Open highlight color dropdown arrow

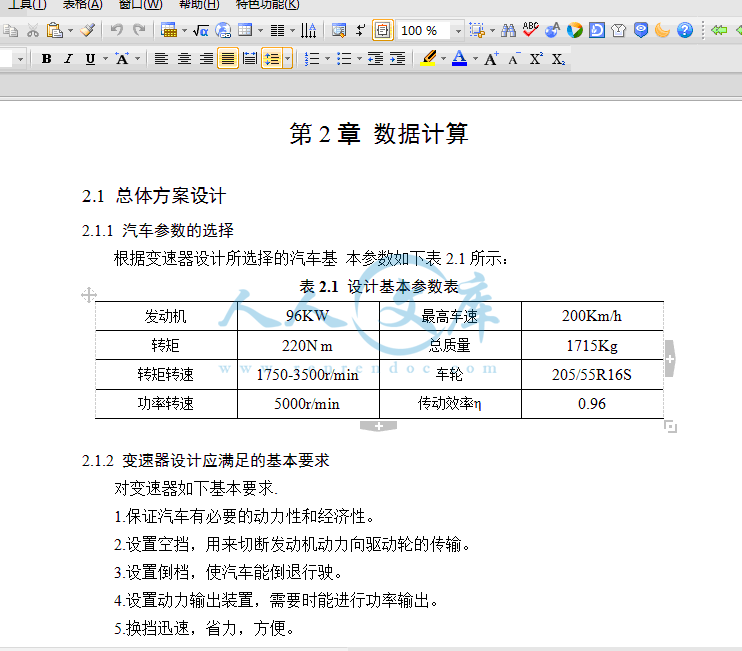tap(443, 59)
